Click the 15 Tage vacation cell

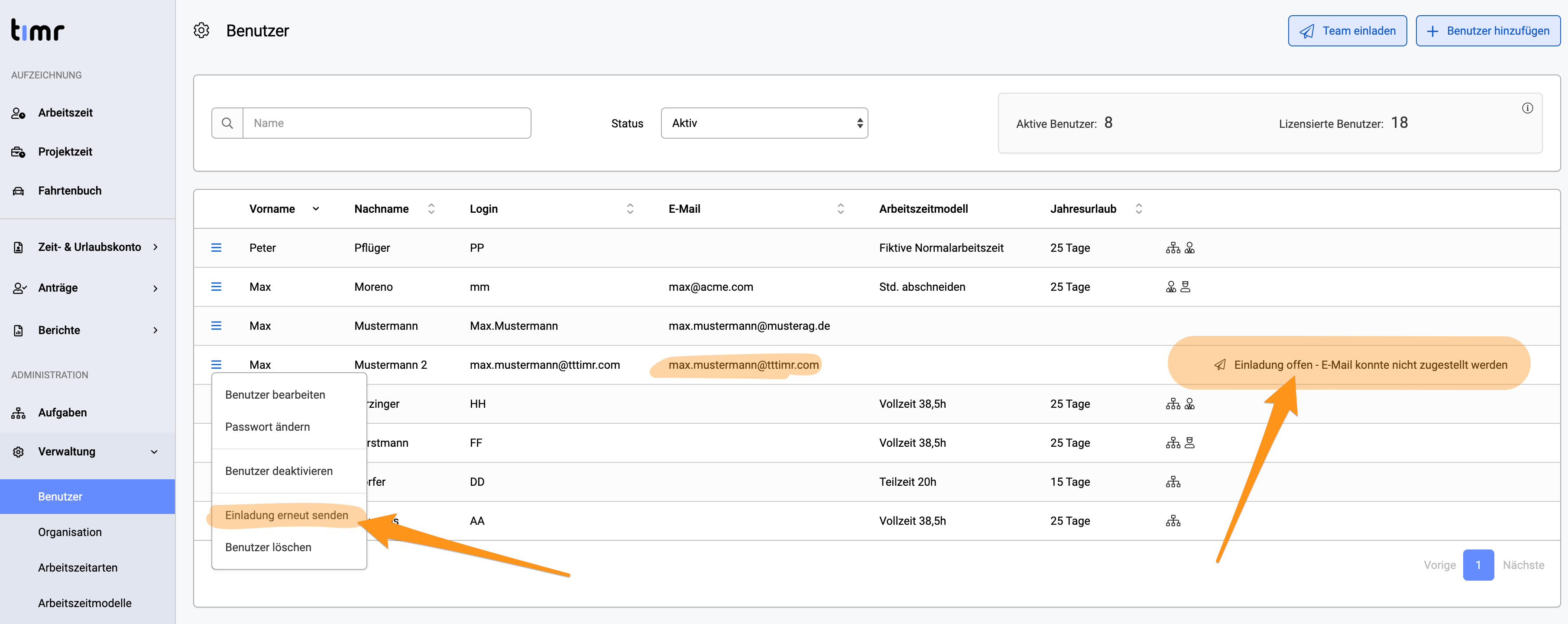point(1069,482)
